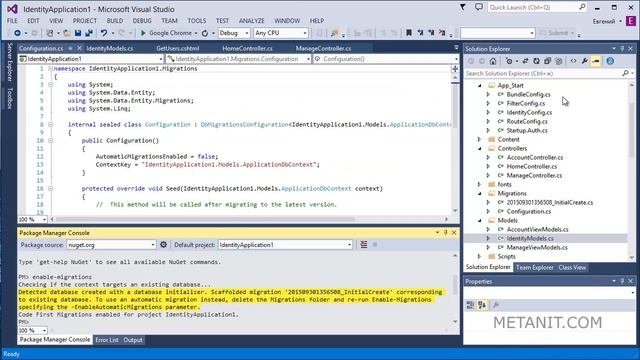
Task: Collapse the App_Start folder
Action: (x=480, y=85)
